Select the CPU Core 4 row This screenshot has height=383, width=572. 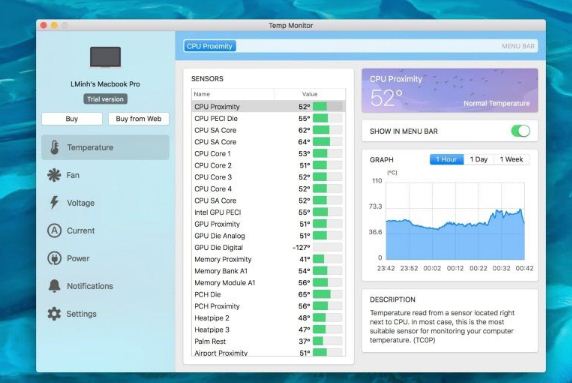coord(268,189)
